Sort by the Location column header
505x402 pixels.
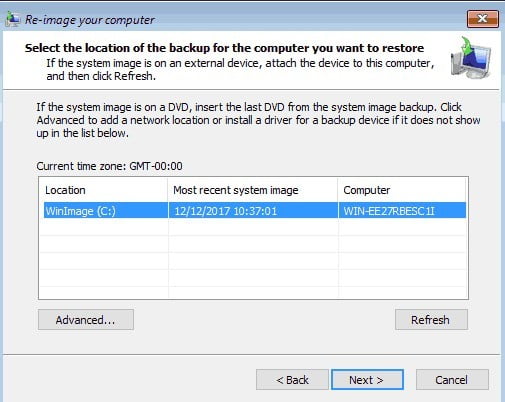(x=103, y=190)
